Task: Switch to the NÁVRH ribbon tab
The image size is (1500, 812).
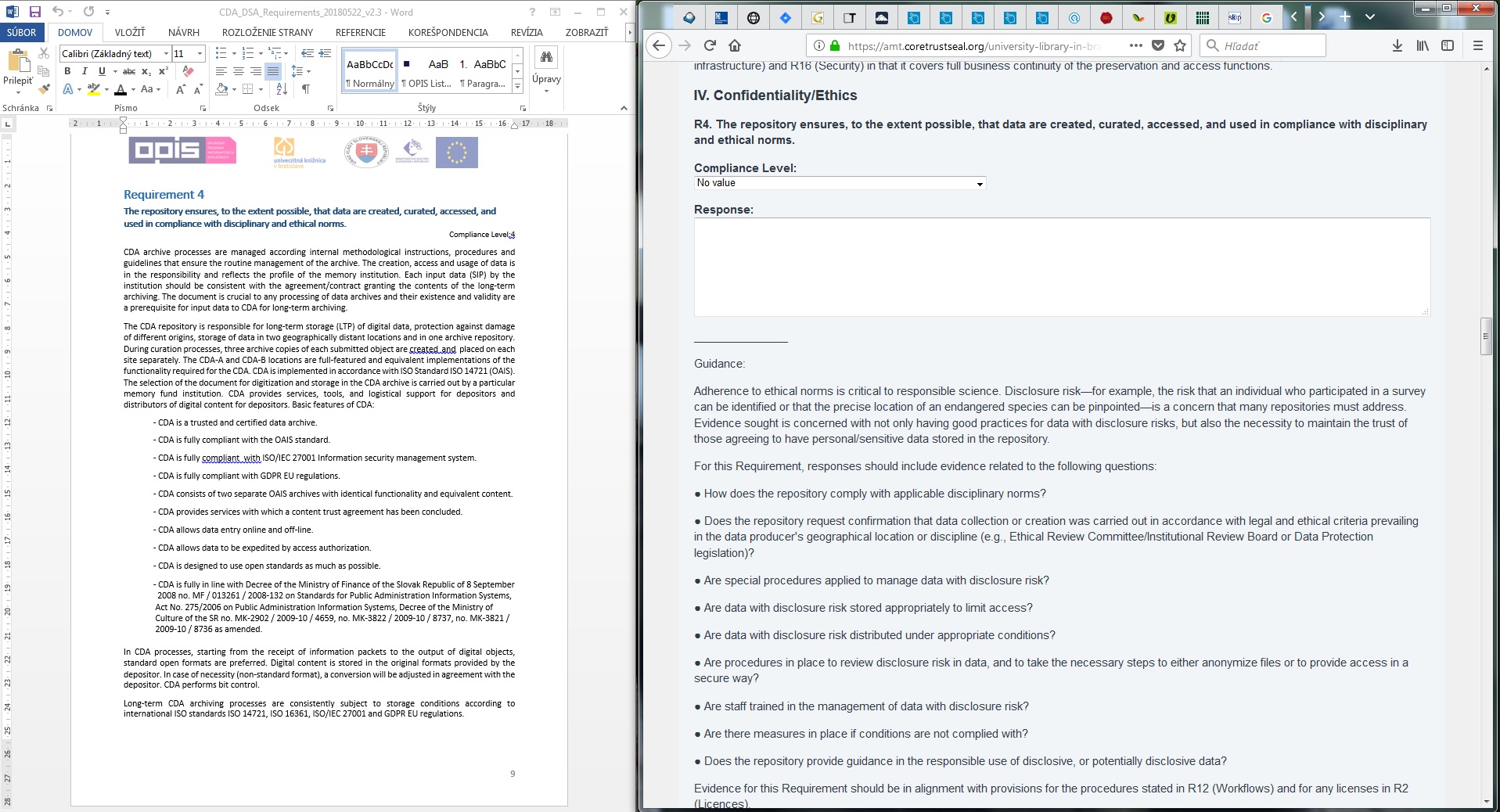Action: click(x=184, y=32)
